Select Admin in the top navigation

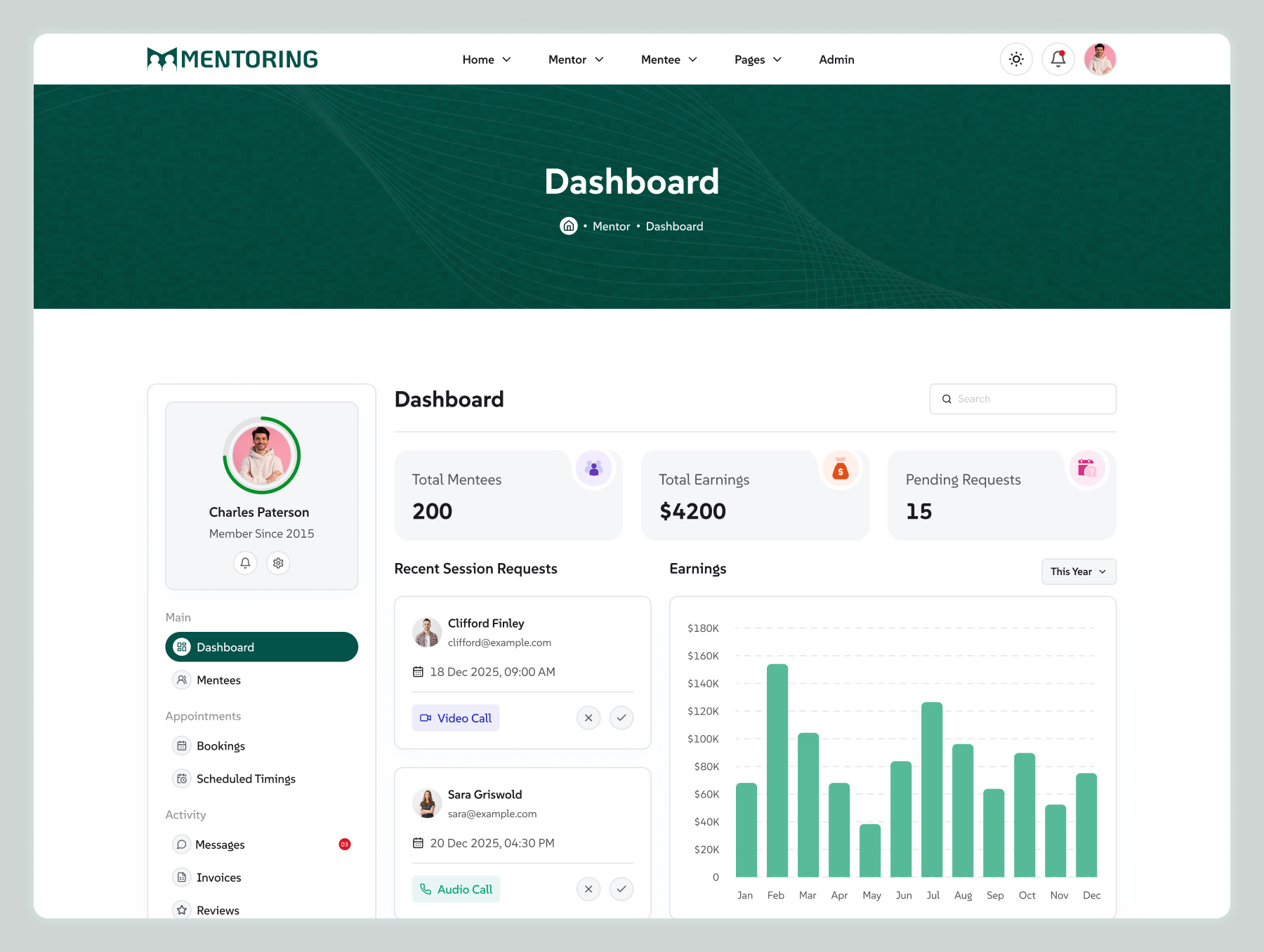[836, 60]
